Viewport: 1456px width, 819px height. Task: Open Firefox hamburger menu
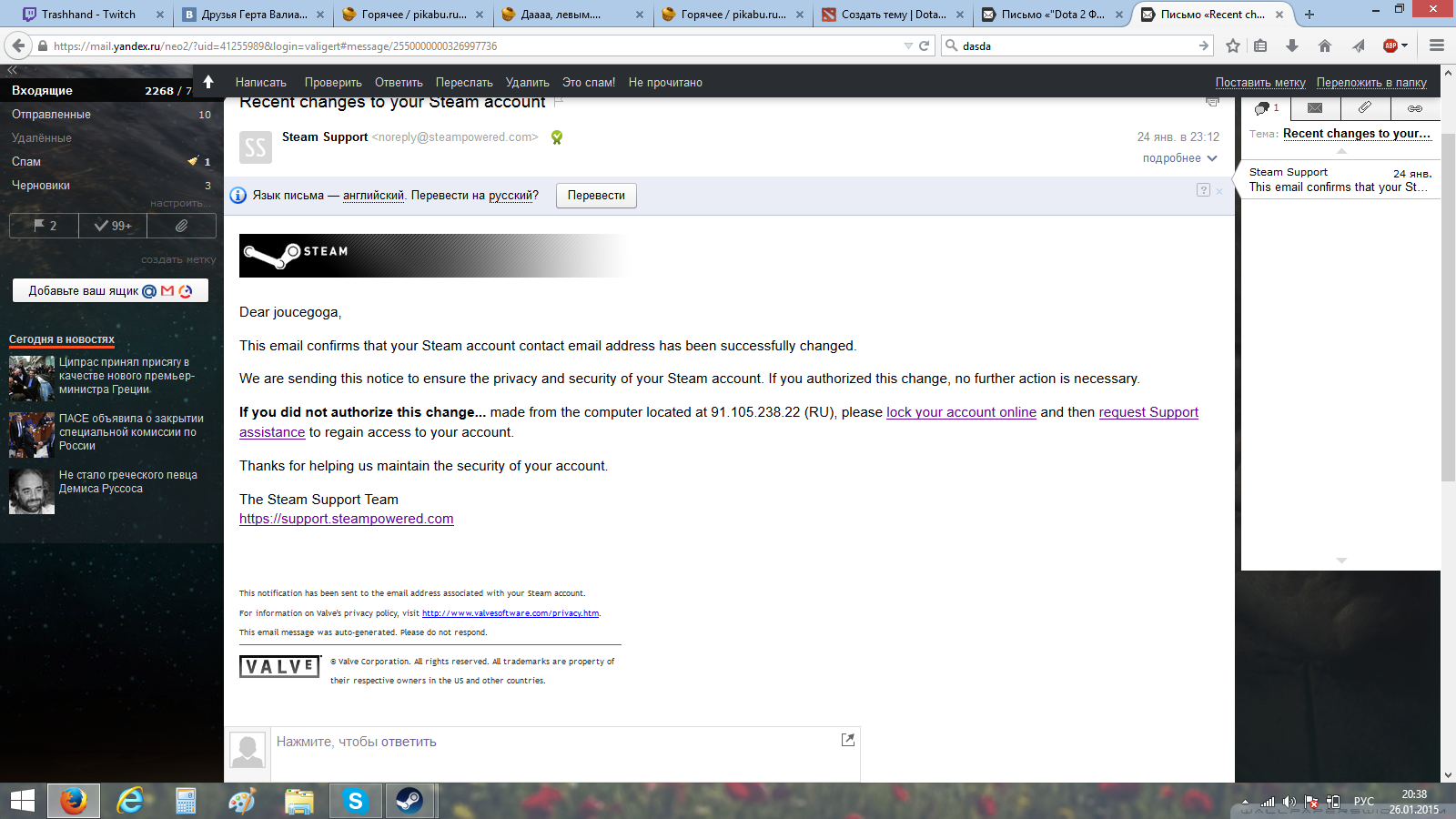[1437, 45]
